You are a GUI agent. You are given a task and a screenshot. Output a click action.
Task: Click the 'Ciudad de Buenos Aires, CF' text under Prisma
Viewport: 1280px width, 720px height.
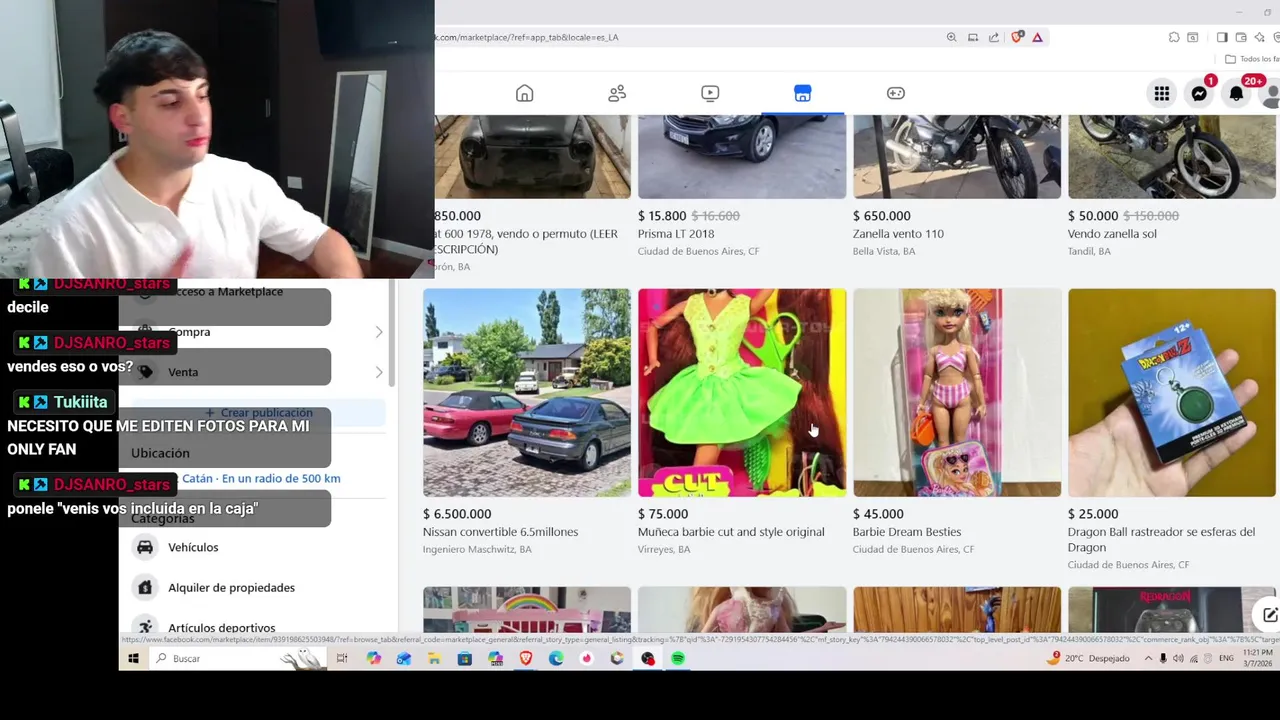pyautogui.click(x=698, y=251)
